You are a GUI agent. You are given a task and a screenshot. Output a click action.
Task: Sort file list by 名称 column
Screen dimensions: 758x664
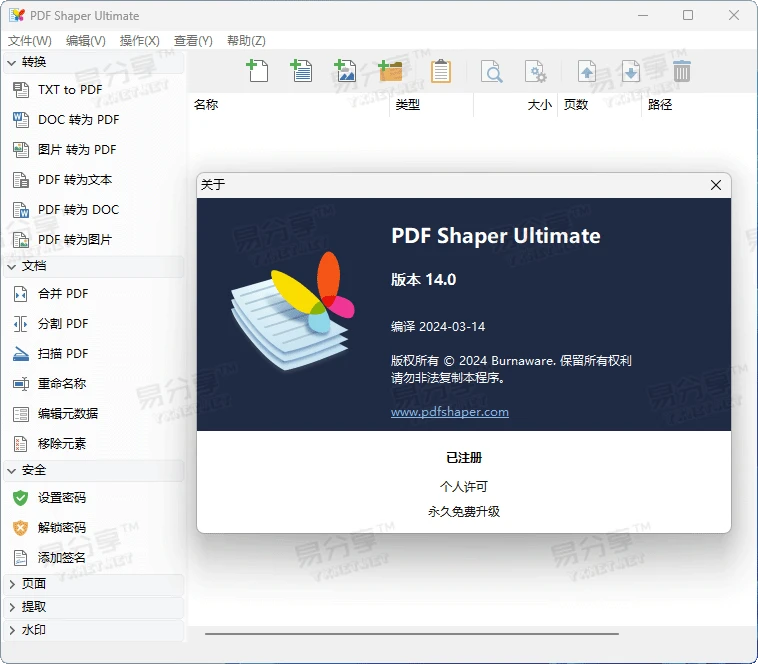click(x=288, y=105)
